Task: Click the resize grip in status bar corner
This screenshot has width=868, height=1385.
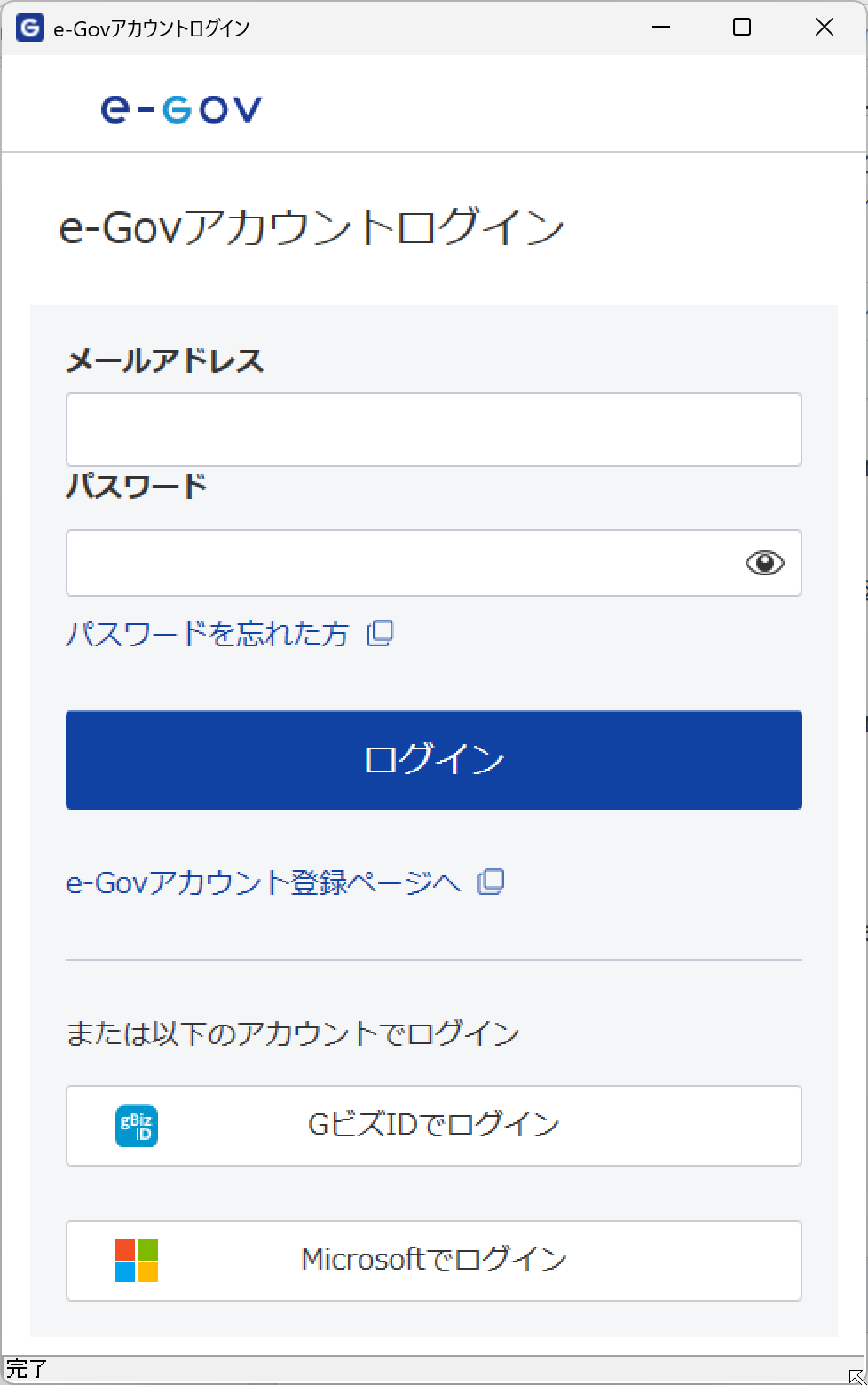Action: 856,1374
